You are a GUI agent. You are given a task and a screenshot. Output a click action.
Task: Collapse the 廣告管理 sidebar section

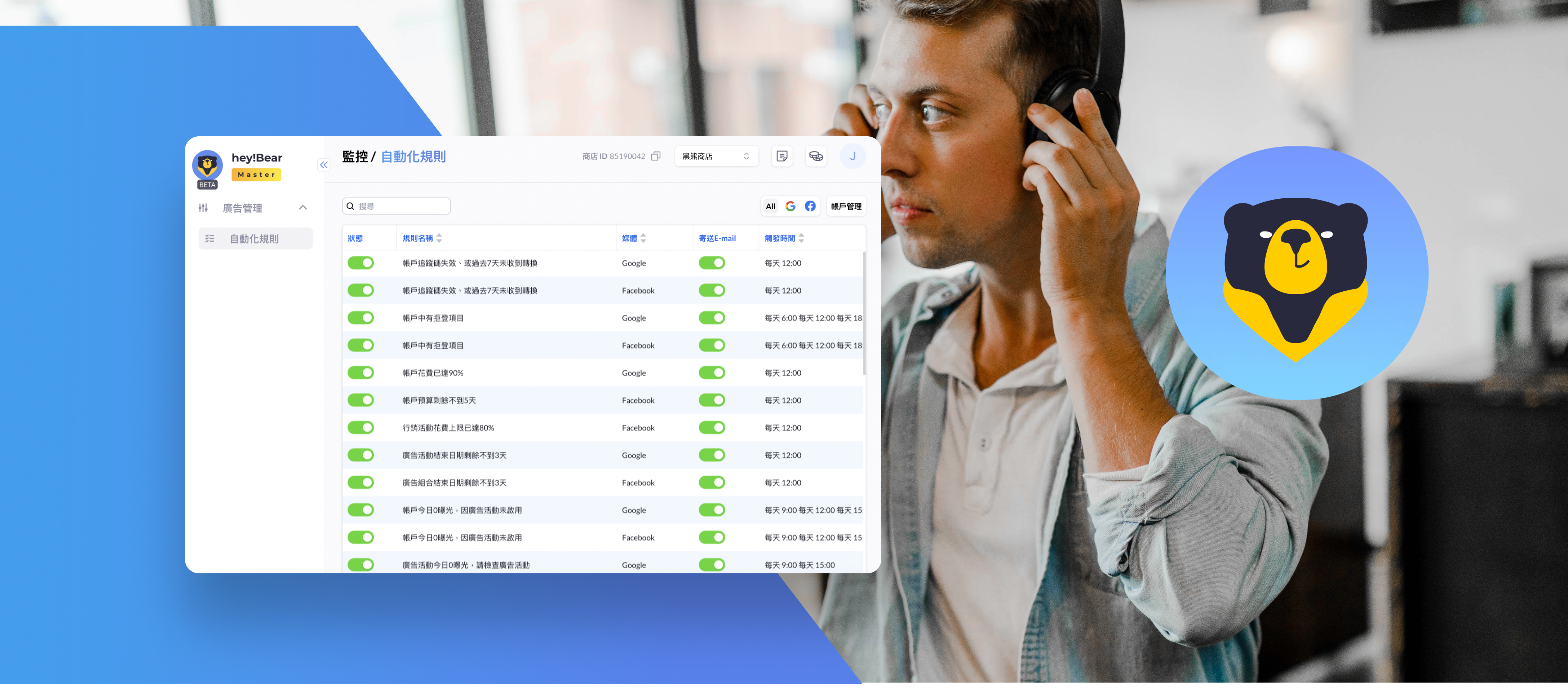tap(302, 208)
